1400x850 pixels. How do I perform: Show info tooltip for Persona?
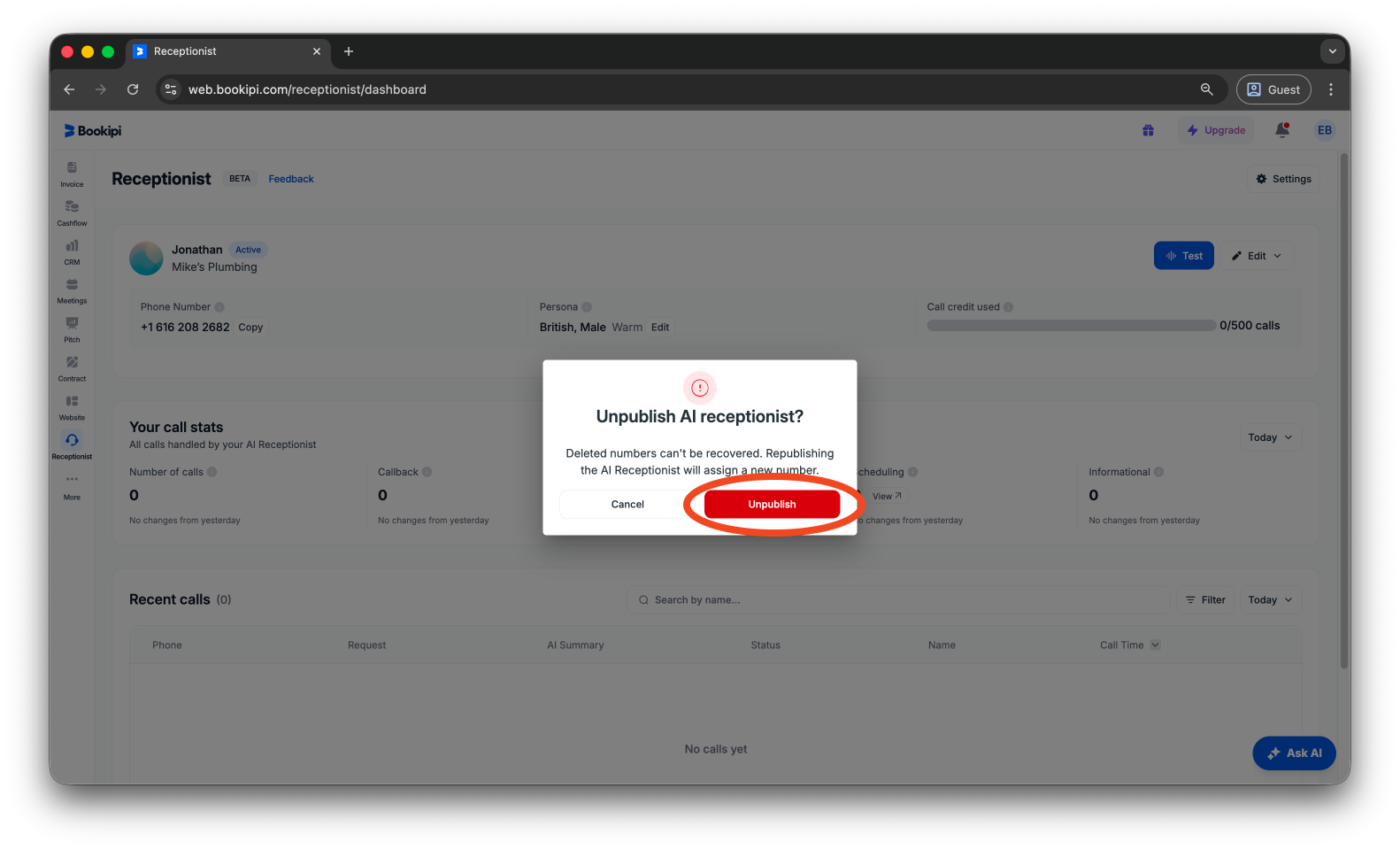pos(587,307)
